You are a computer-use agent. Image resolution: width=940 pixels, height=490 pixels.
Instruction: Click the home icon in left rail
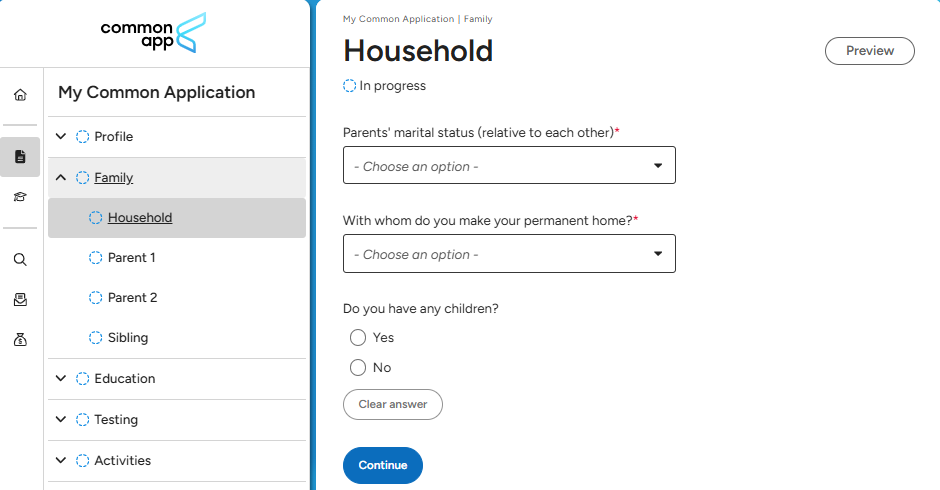pos(20,95)
